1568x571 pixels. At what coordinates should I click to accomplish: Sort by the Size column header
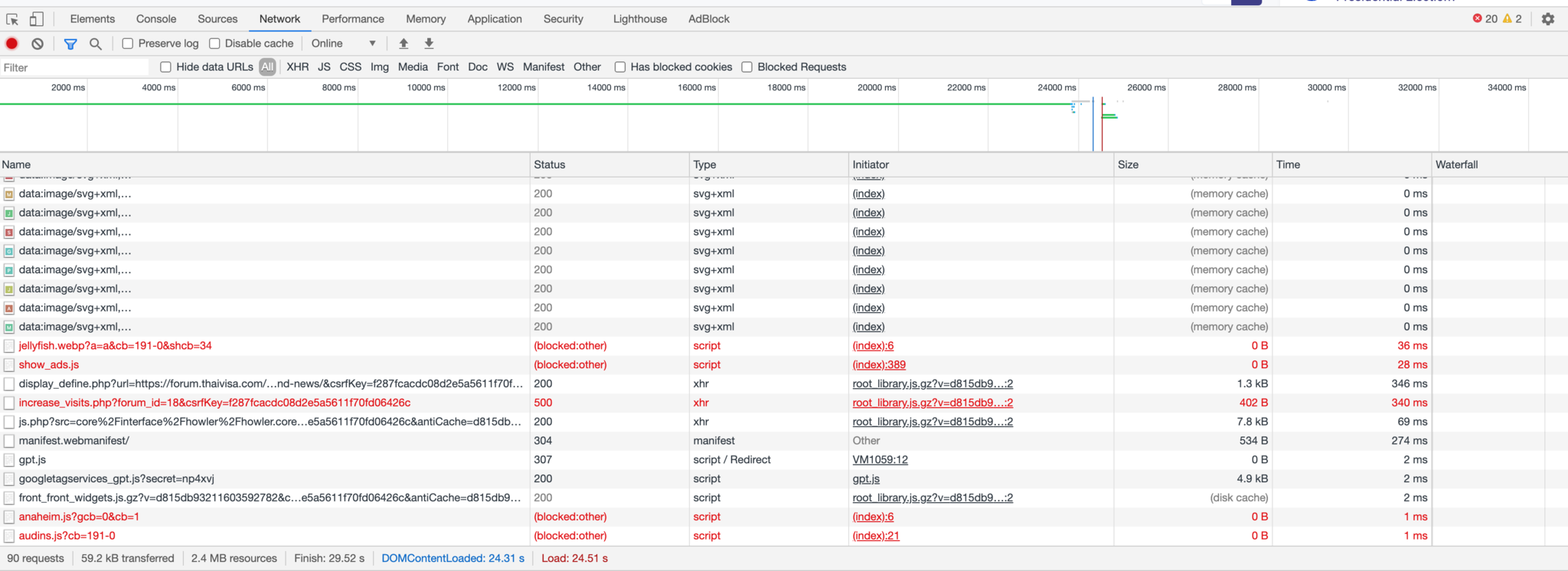pos(1194,165)
